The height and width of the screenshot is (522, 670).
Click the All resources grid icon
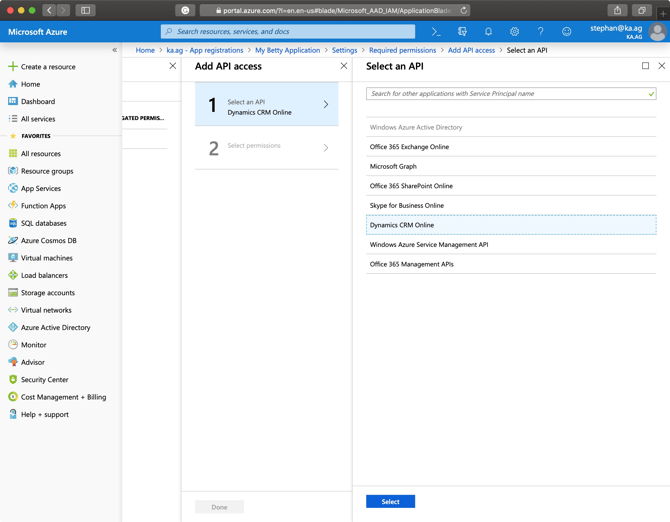[13, 153]
